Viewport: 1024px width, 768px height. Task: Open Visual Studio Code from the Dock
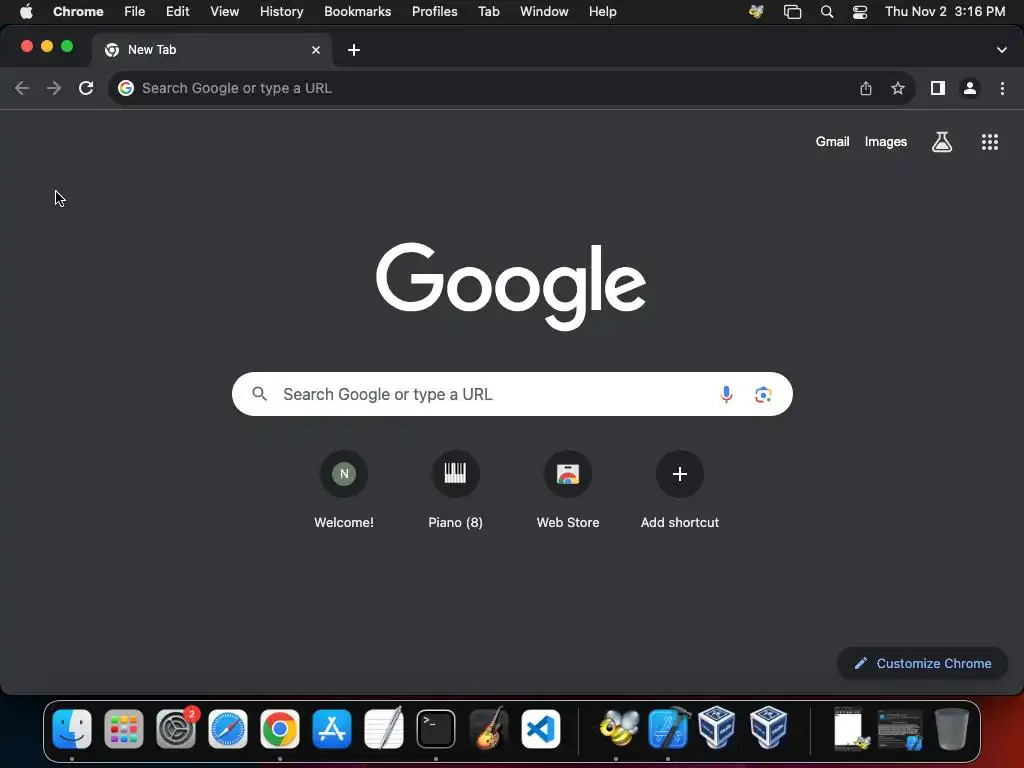point(541,729)
